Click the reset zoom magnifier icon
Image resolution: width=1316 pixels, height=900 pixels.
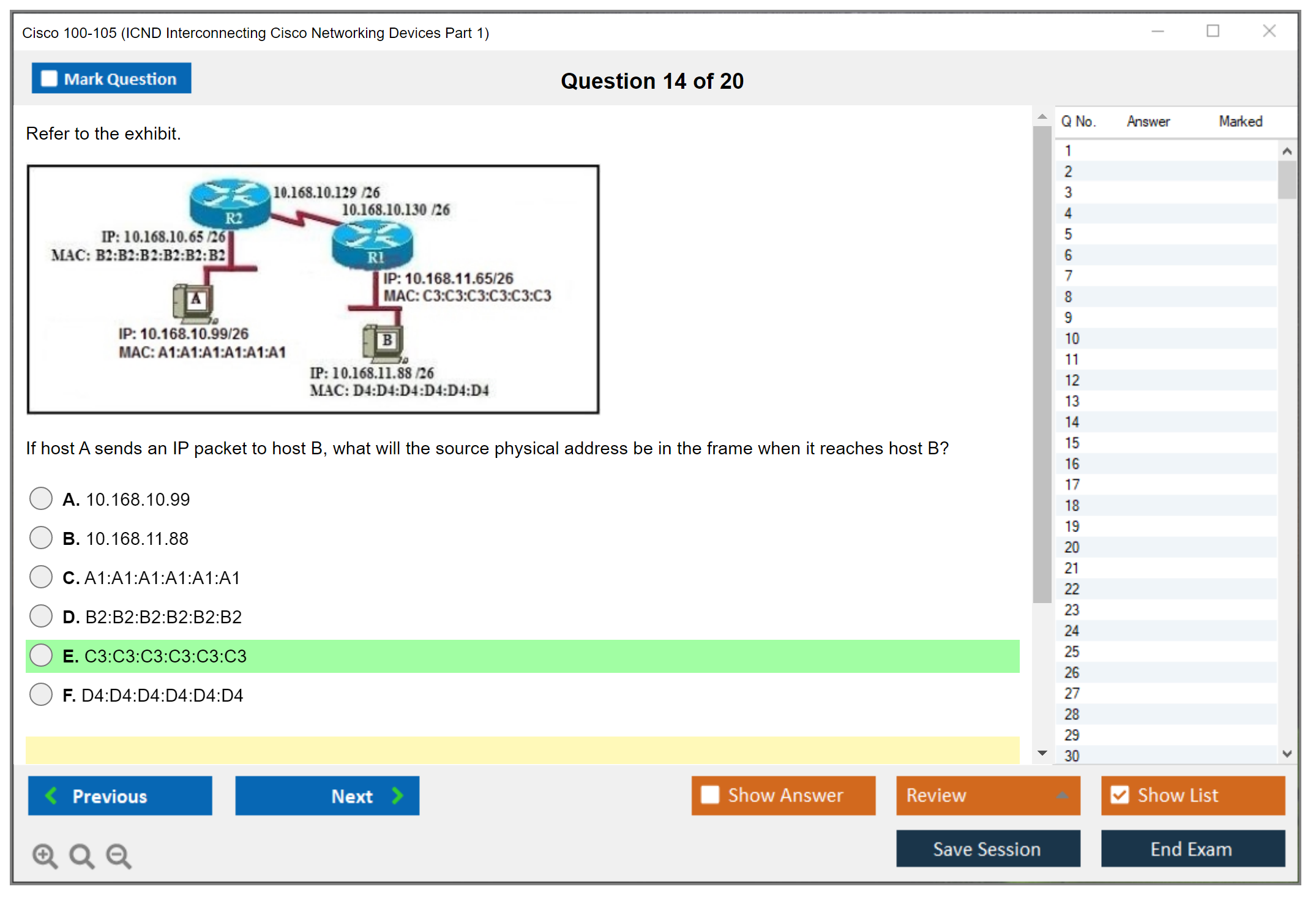click(x=81, y=855)
